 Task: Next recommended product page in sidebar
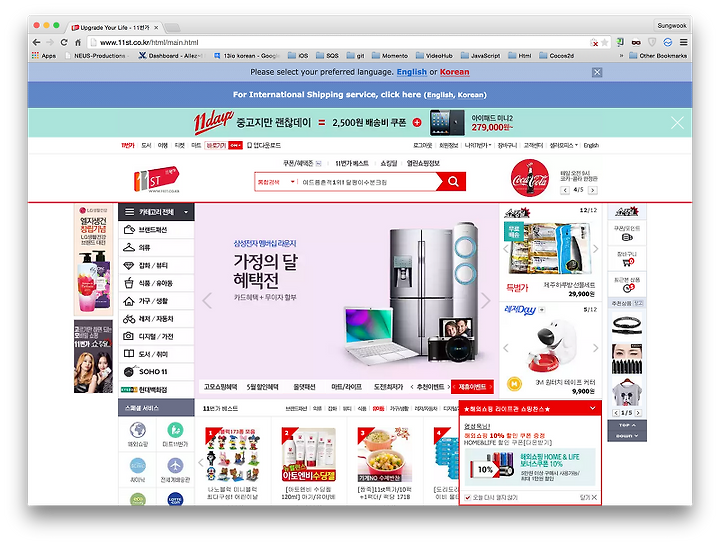pyautogui.click(x=638, y=413)
